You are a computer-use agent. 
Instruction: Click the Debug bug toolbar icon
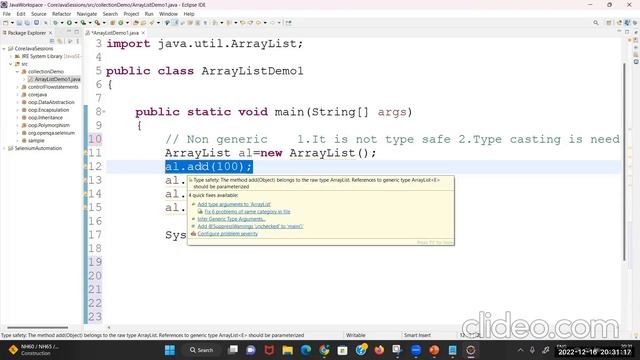(55, 23)
